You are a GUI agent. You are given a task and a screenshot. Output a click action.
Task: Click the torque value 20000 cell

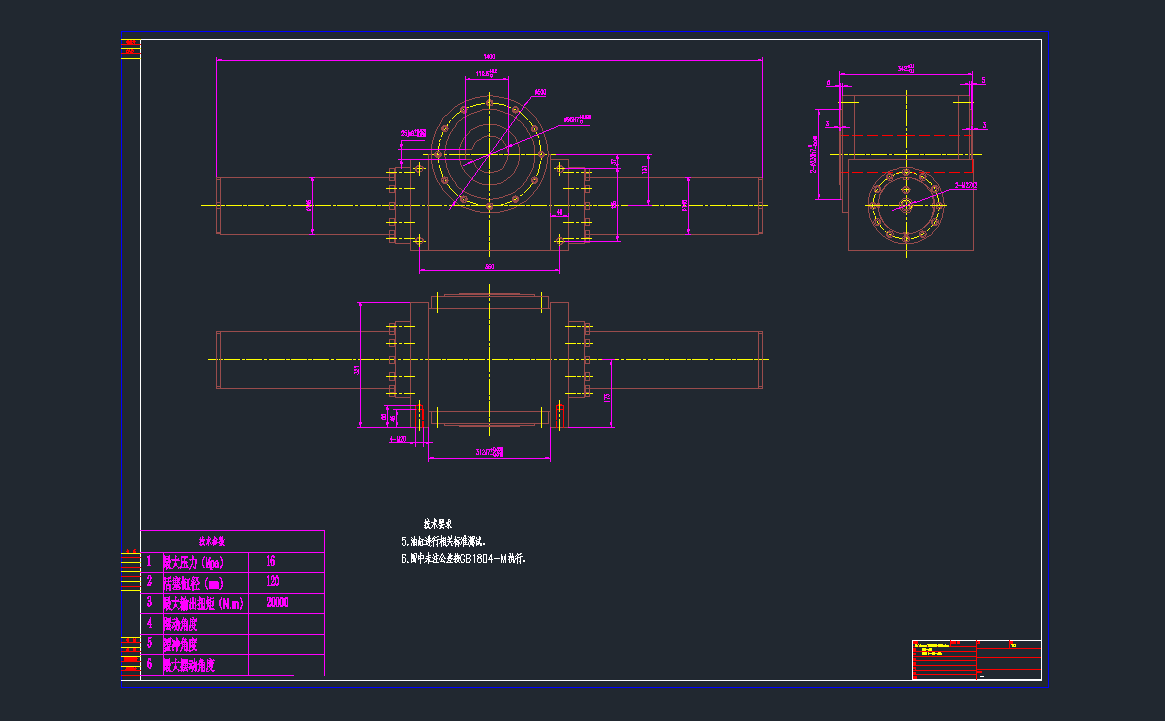coord(277,603)
